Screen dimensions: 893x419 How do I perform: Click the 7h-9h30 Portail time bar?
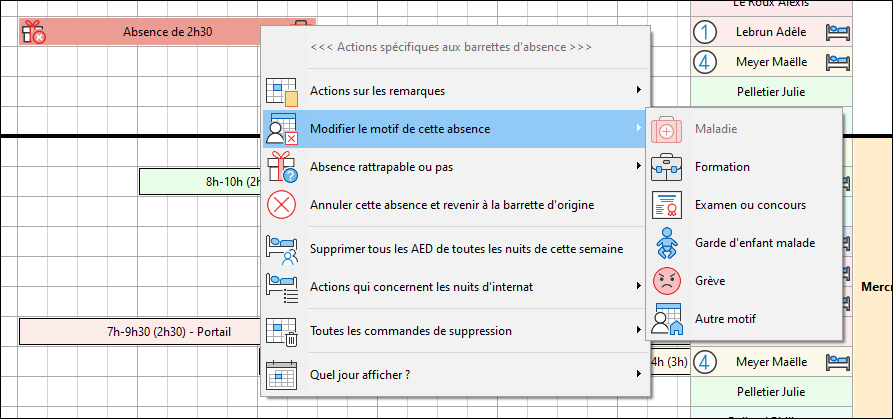(138, 331)
